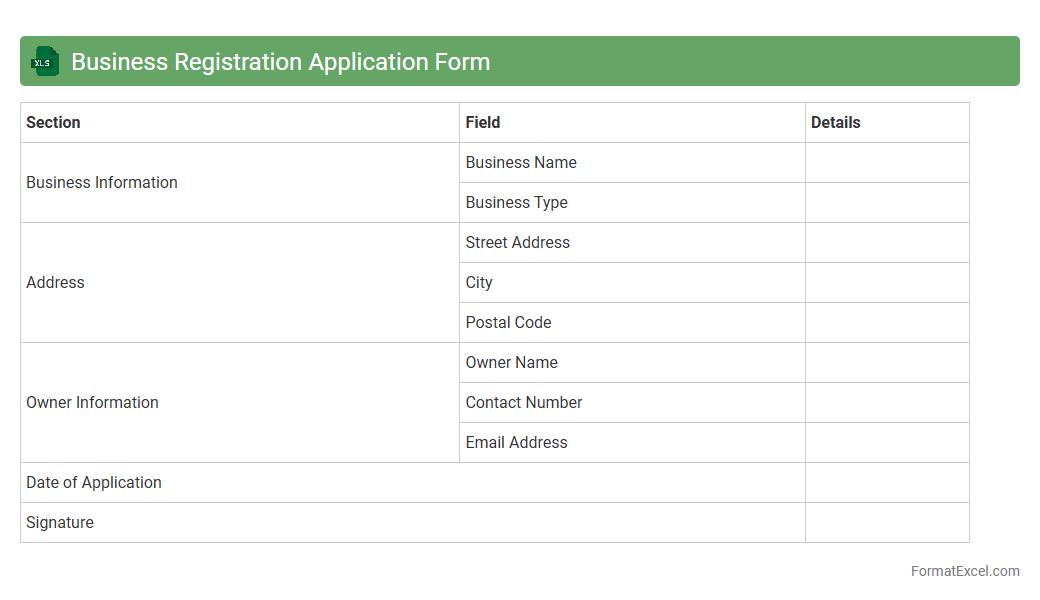Click the empty Details cell for Street Address
Viewport: 1040px width, 600px height.
pyautogui.click(x=887, y=242)
